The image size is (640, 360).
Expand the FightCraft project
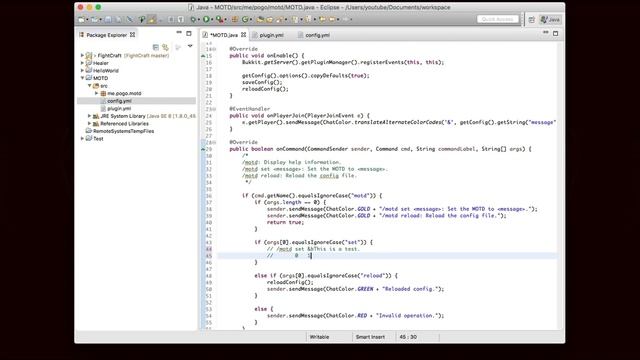pyautogui.click(x=82, y=55)
